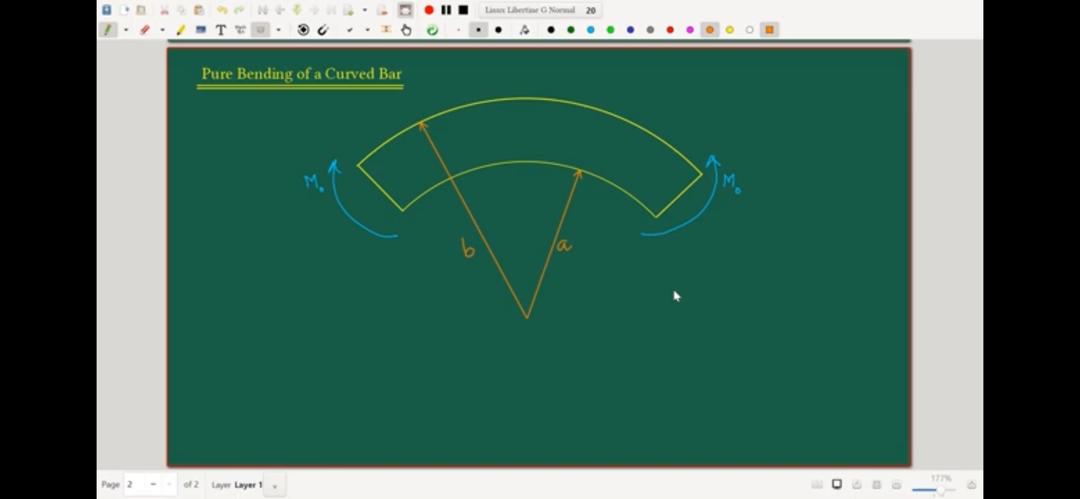Viewport: 1080px width, 499px height.
Task: Select the Highlighter tool
Action: 181,30
